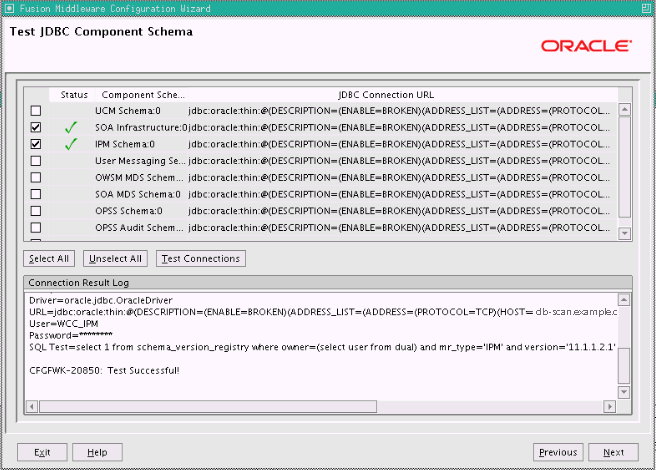Click the CFGFWK-20850: Test Successful! message
This screenshot has height=470, width=656.
tap(104, 371)
